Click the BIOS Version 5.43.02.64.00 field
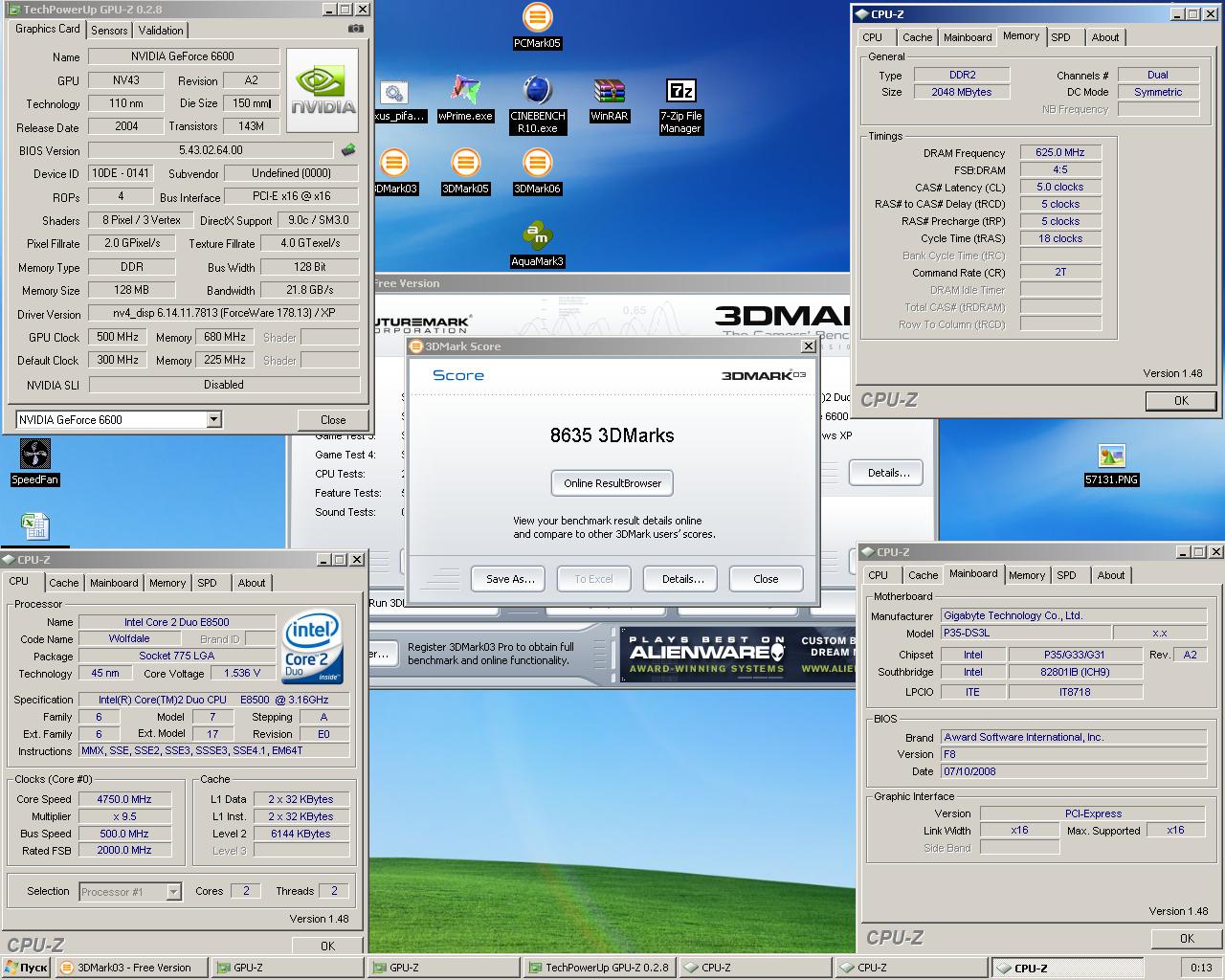1225x980 pixels. pyautogui.click(x=212, y=150)
